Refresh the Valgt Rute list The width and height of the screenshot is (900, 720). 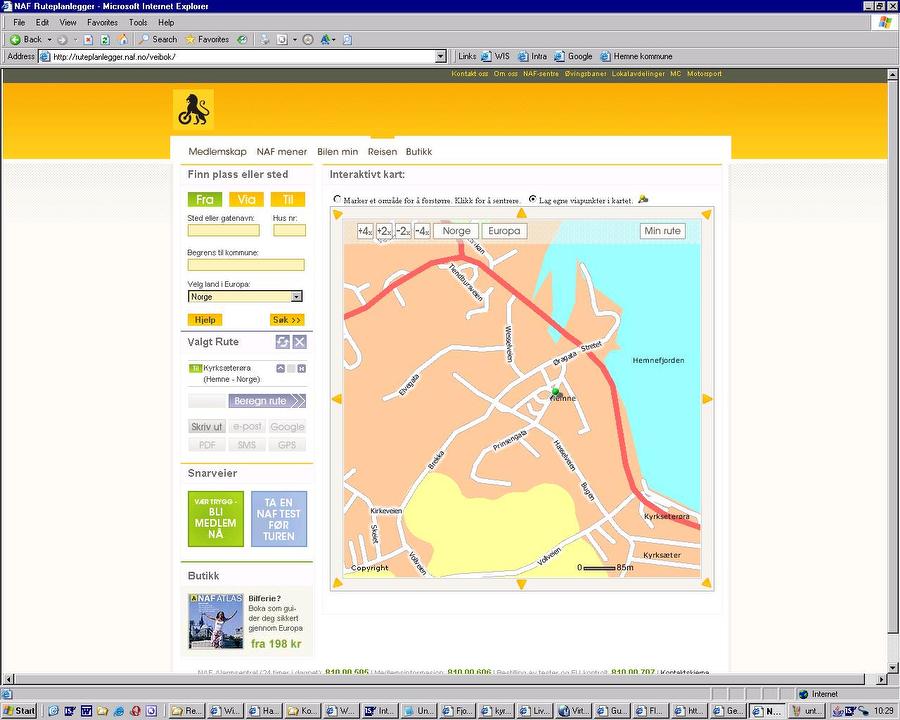pyautogui.click(x=283, y=342)
